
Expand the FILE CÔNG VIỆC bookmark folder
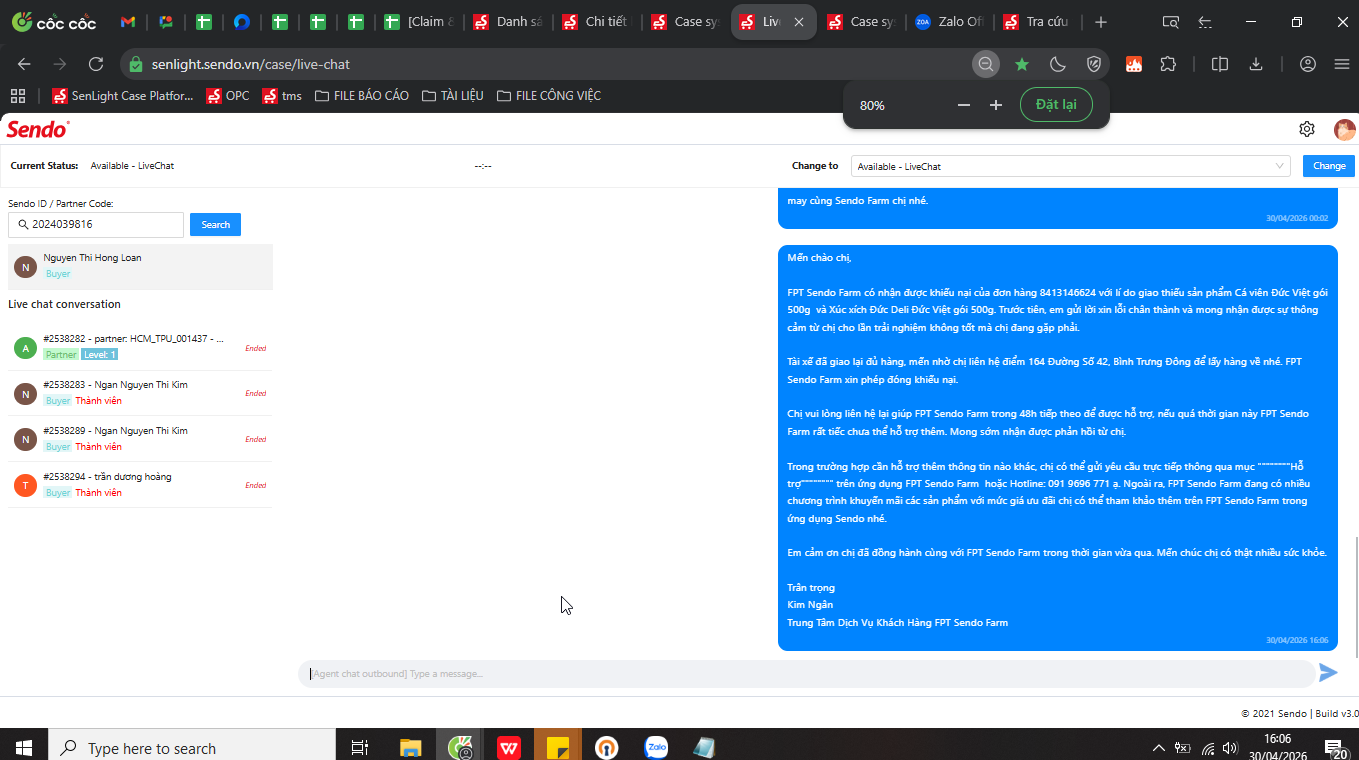[x=548, y=96]
